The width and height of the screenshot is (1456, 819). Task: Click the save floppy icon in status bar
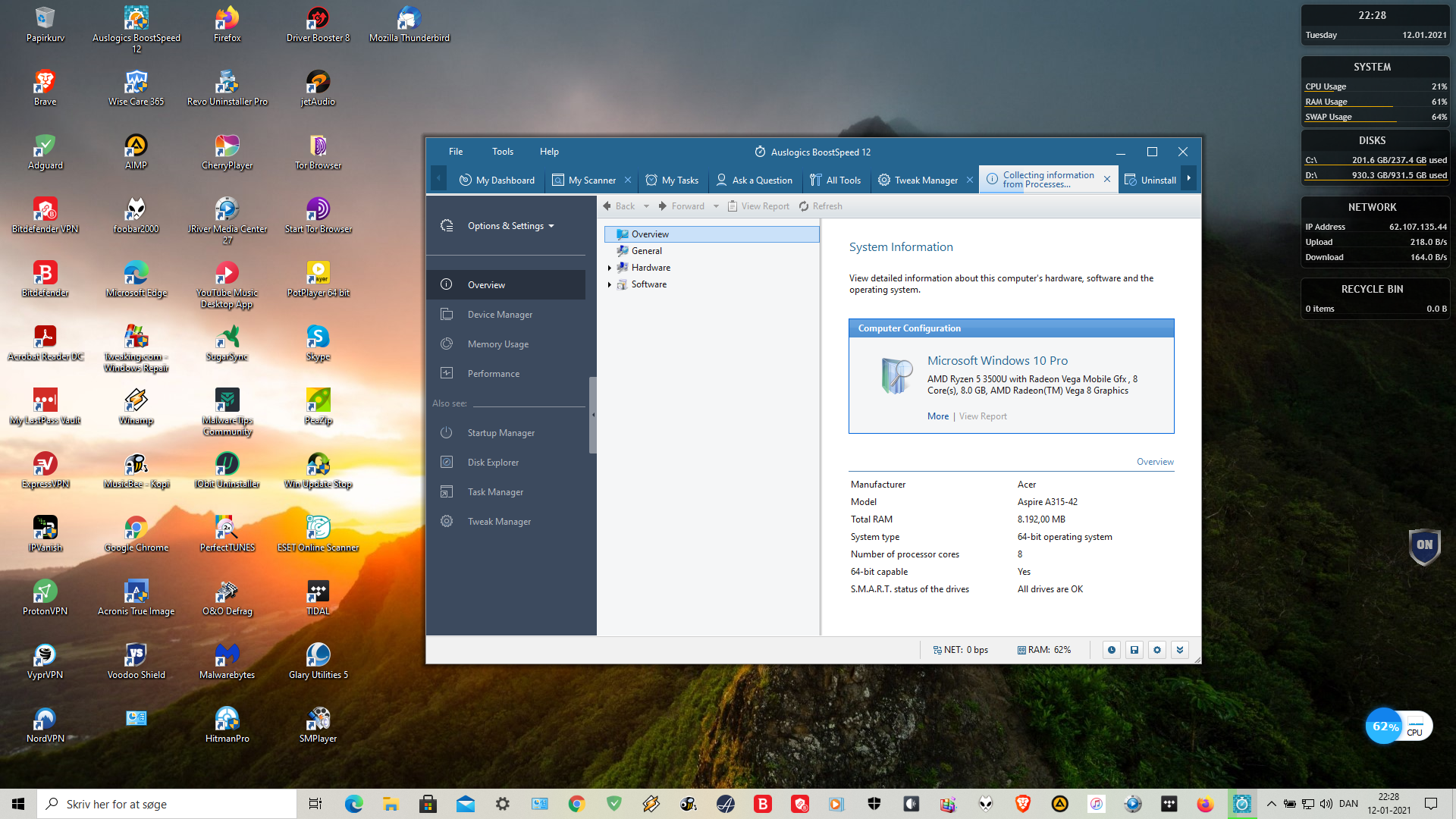(x=1134, y=650)
